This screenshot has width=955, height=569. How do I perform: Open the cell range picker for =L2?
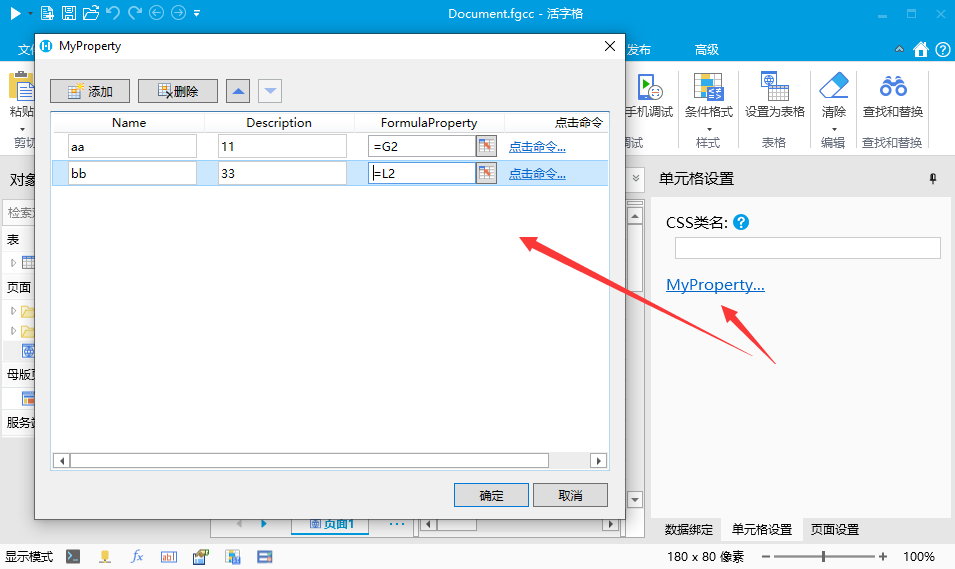pos(486,173)
